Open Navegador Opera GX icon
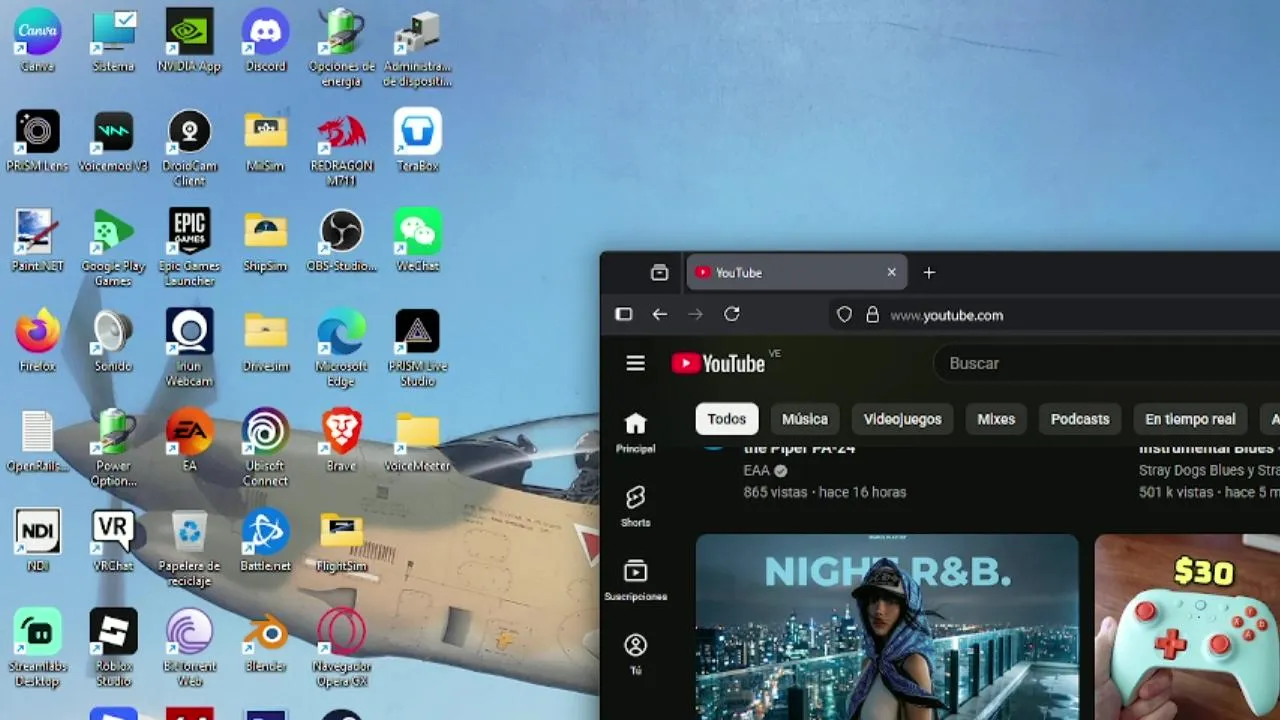This screenshot has height=720, width=1280. pos(341,648)
